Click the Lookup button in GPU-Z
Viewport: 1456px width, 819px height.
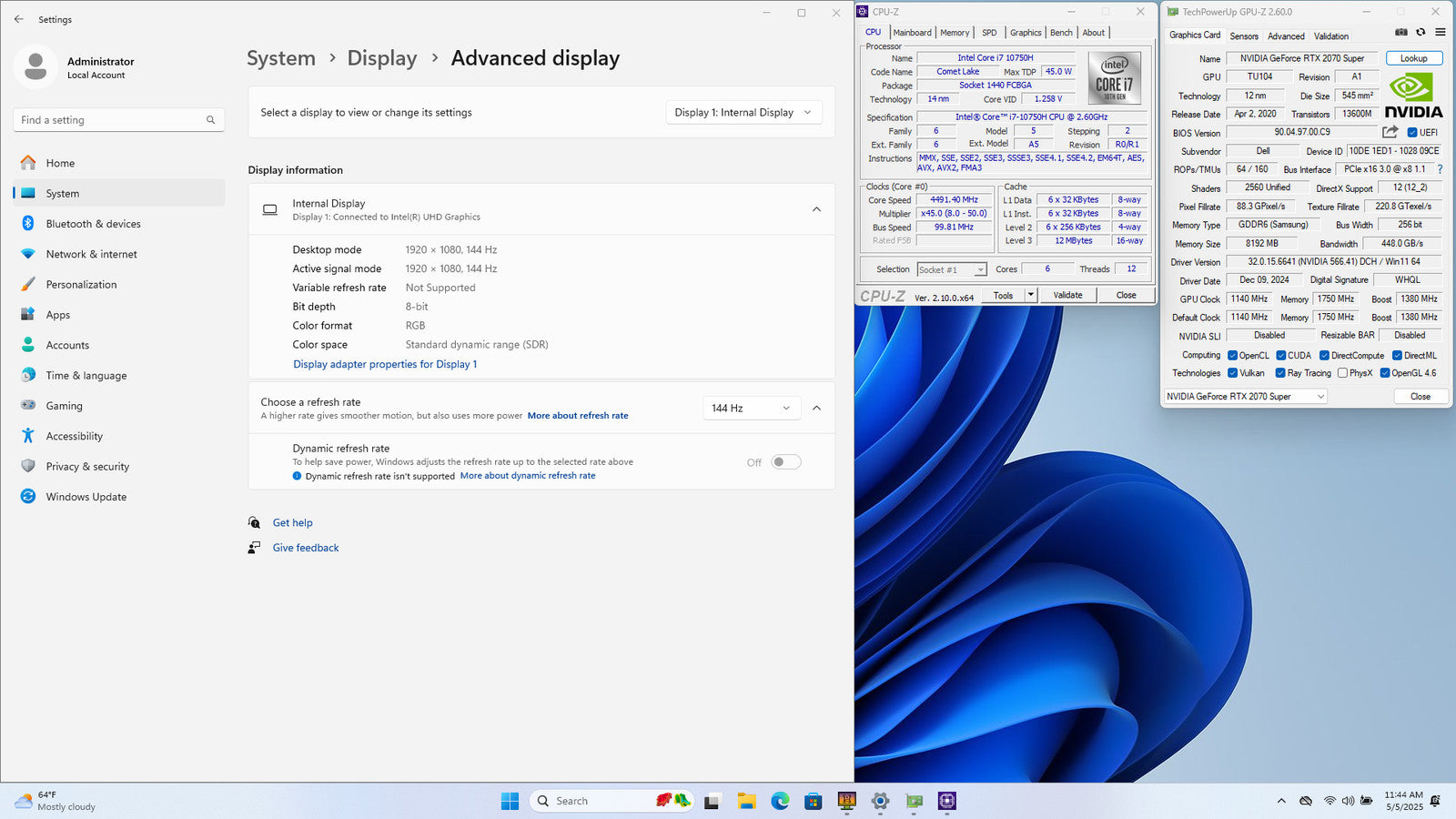1413,58
